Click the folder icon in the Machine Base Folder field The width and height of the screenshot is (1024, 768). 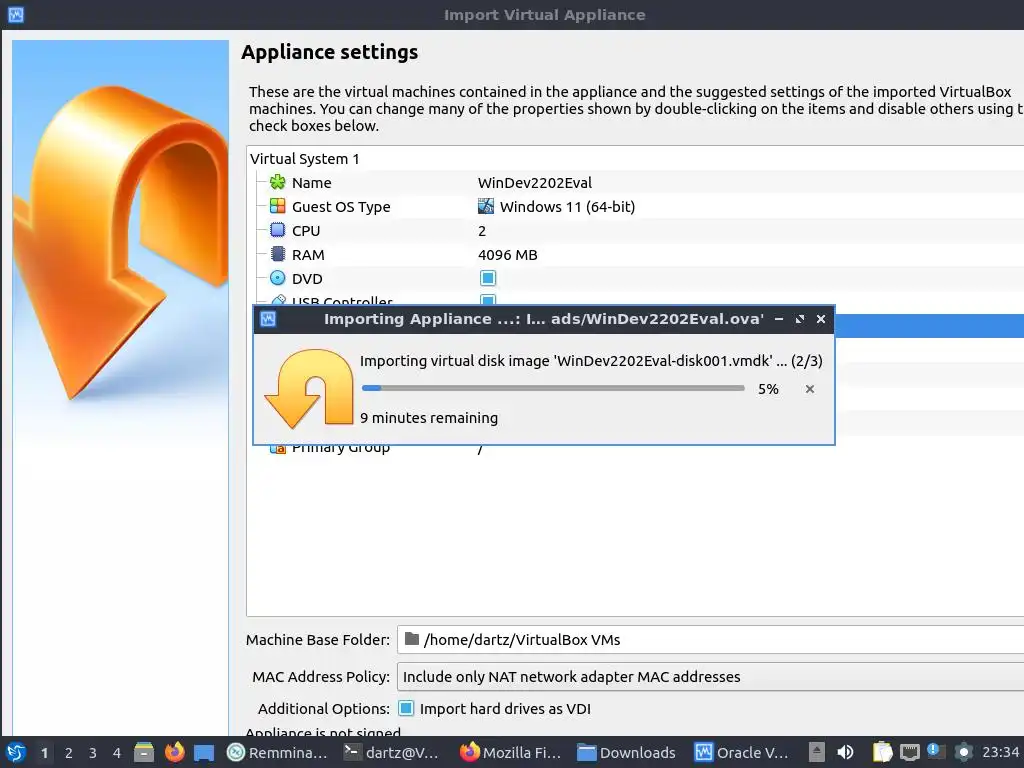pos(411,639)
